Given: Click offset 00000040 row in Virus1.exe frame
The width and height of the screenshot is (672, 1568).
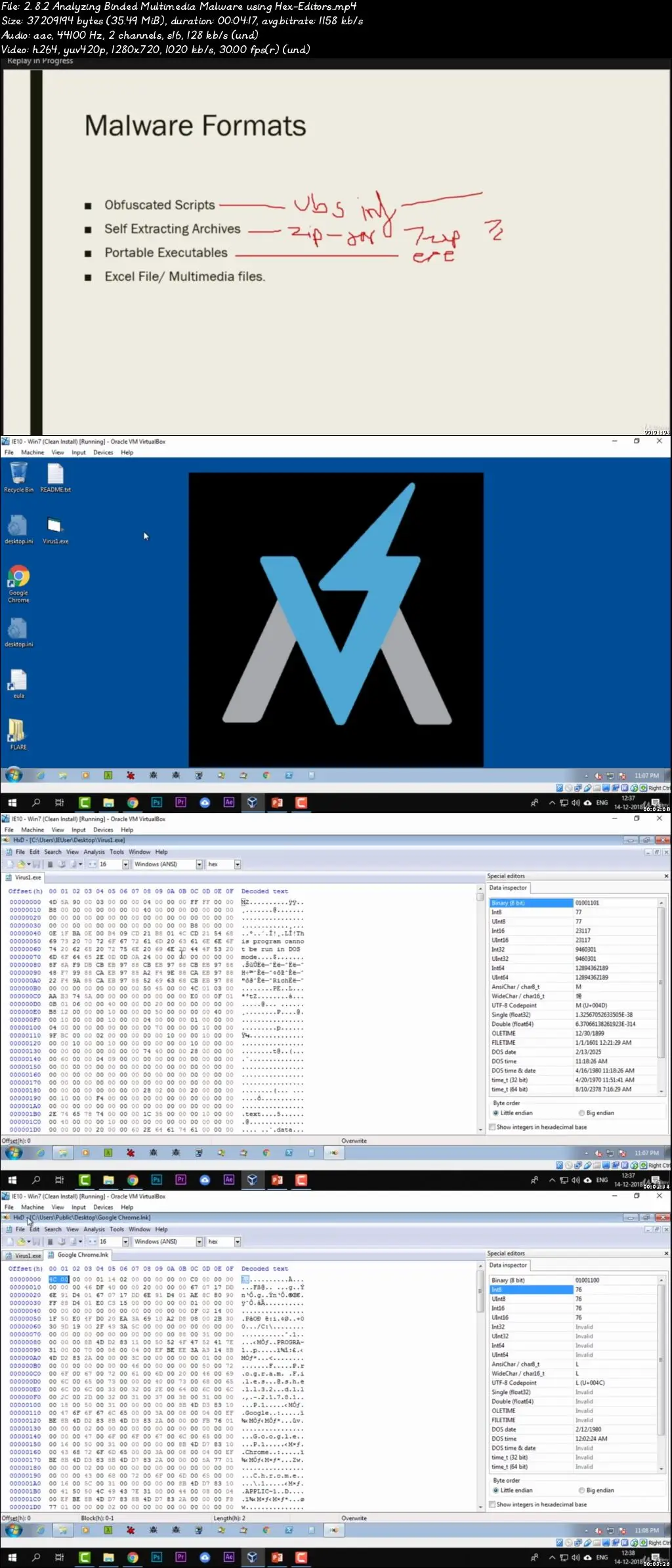Looking at the screenshot, I should (156, 933).
